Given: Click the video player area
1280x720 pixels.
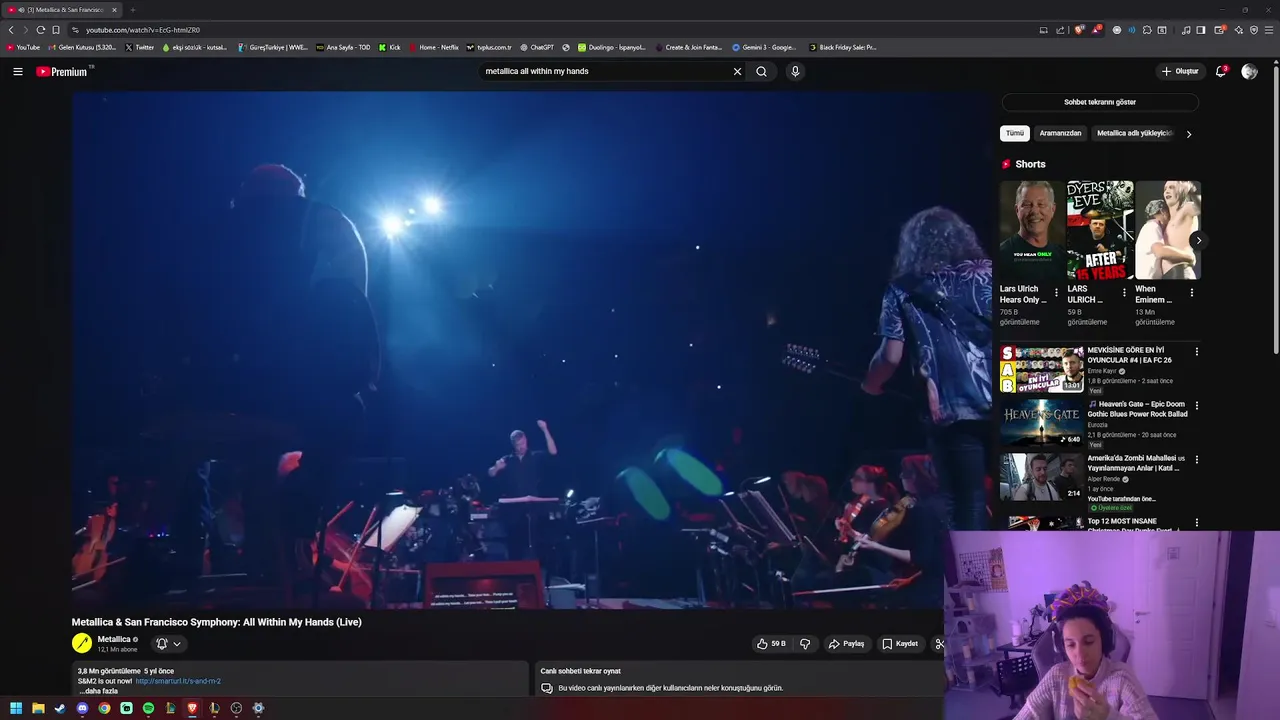Looking at the screenshot, I should coord(531,350).
